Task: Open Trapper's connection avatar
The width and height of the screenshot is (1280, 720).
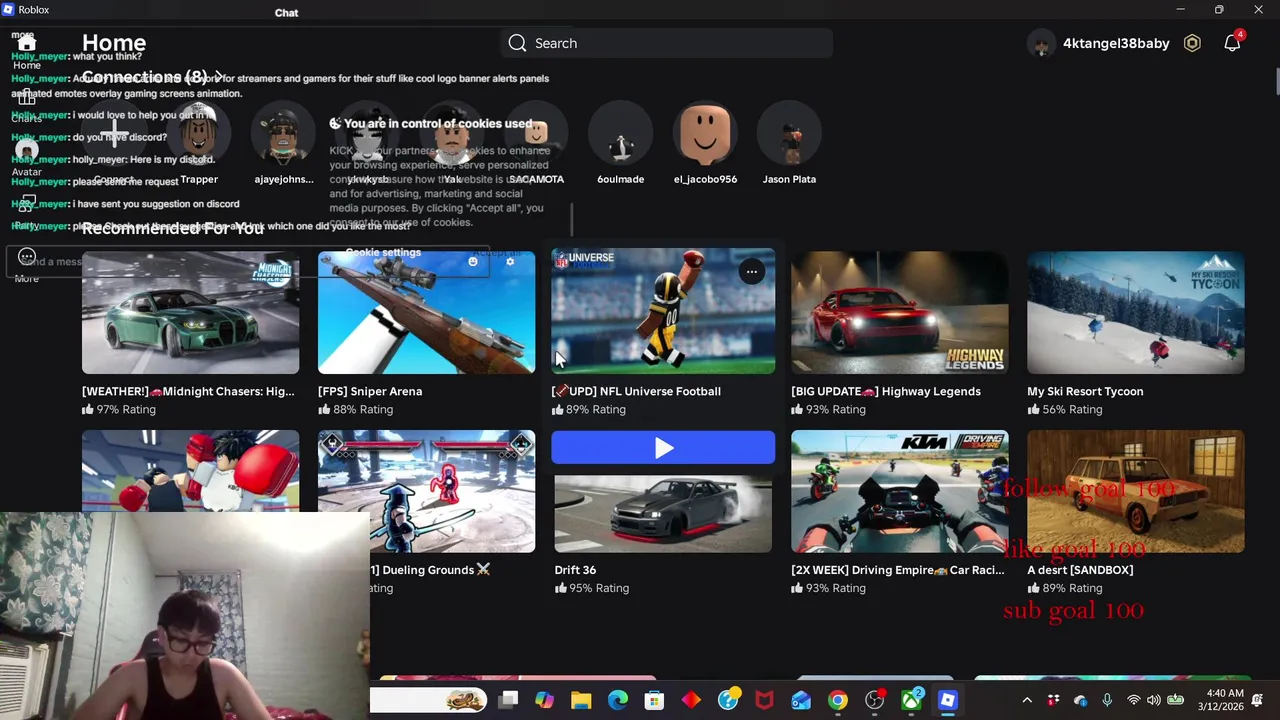Action: coord(199,133)
